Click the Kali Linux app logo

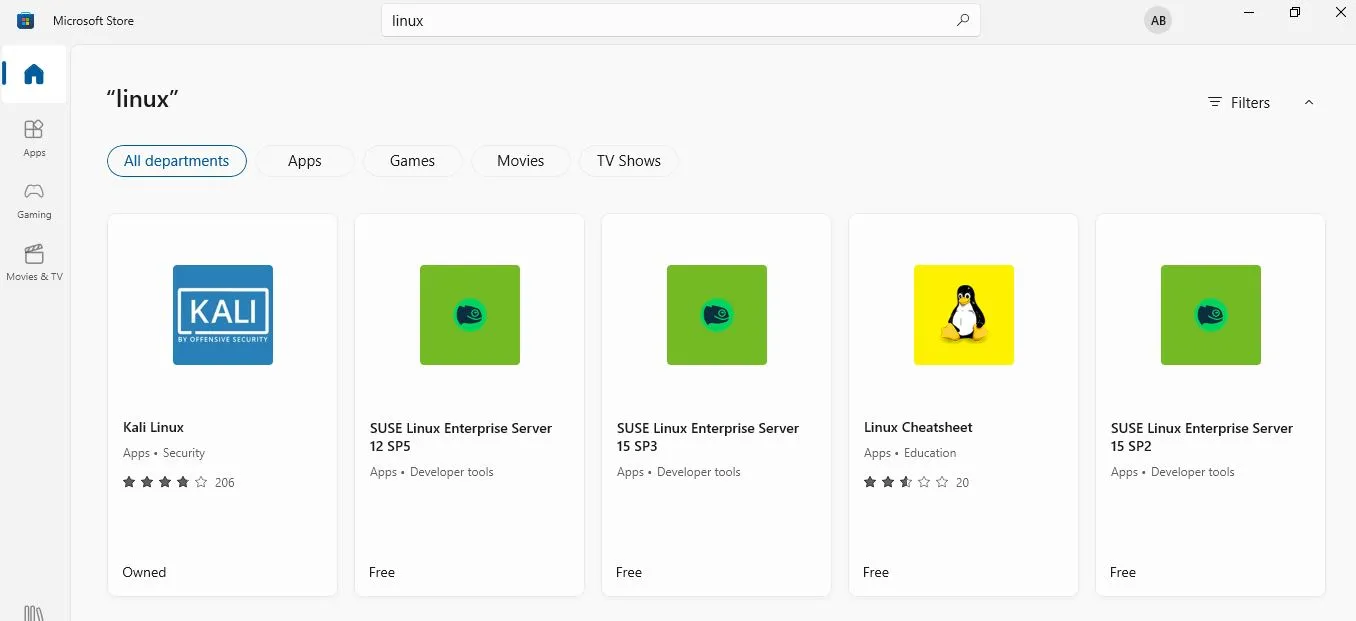[x=223, y=315]
